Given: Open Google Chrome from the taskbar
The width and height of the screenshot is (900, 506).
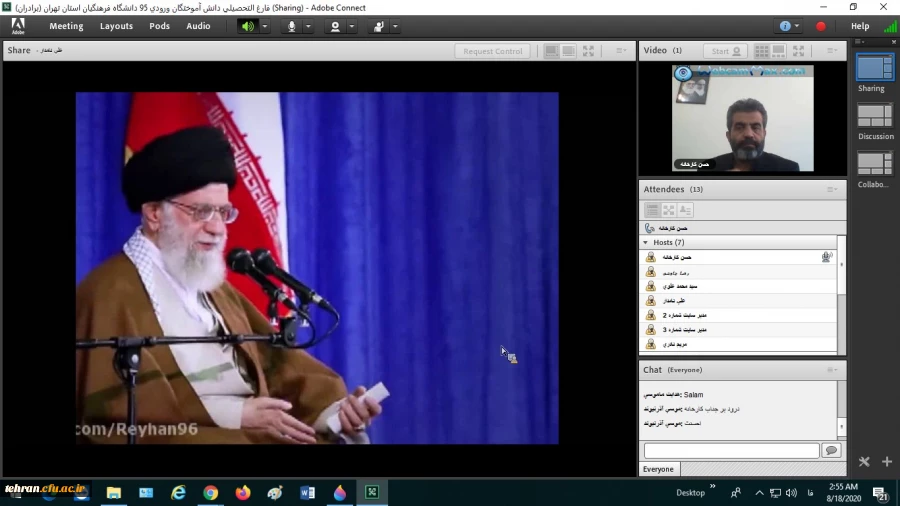Looking at the screenshot, I should pyautogui.click(x=210, y=492).
